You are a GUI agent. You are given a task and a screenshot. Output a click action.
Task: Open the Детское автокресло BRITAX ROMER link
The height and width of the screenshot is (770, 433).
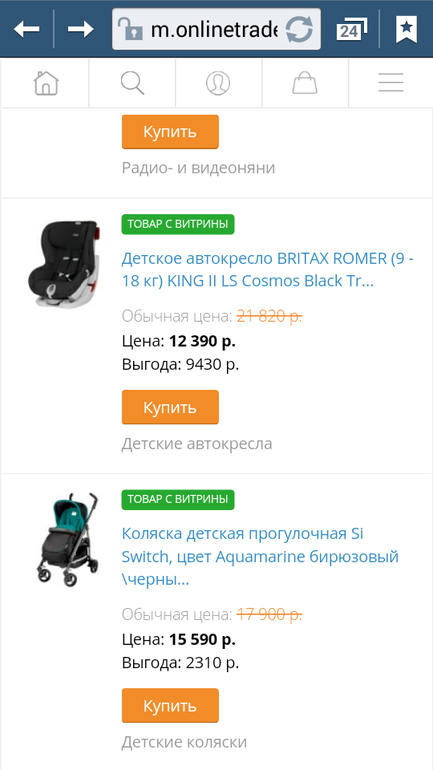[268, 270]
